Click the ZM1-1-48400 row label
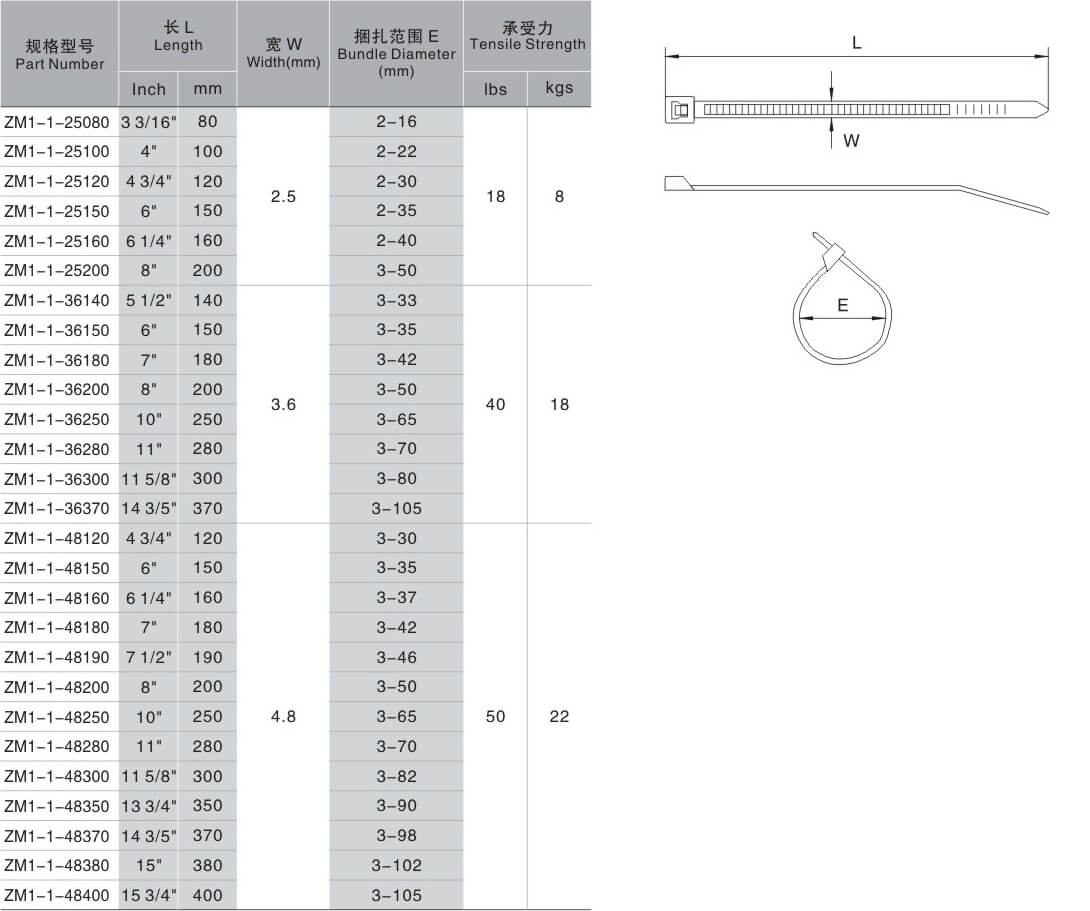1090x911 pixels. point(58,895)
